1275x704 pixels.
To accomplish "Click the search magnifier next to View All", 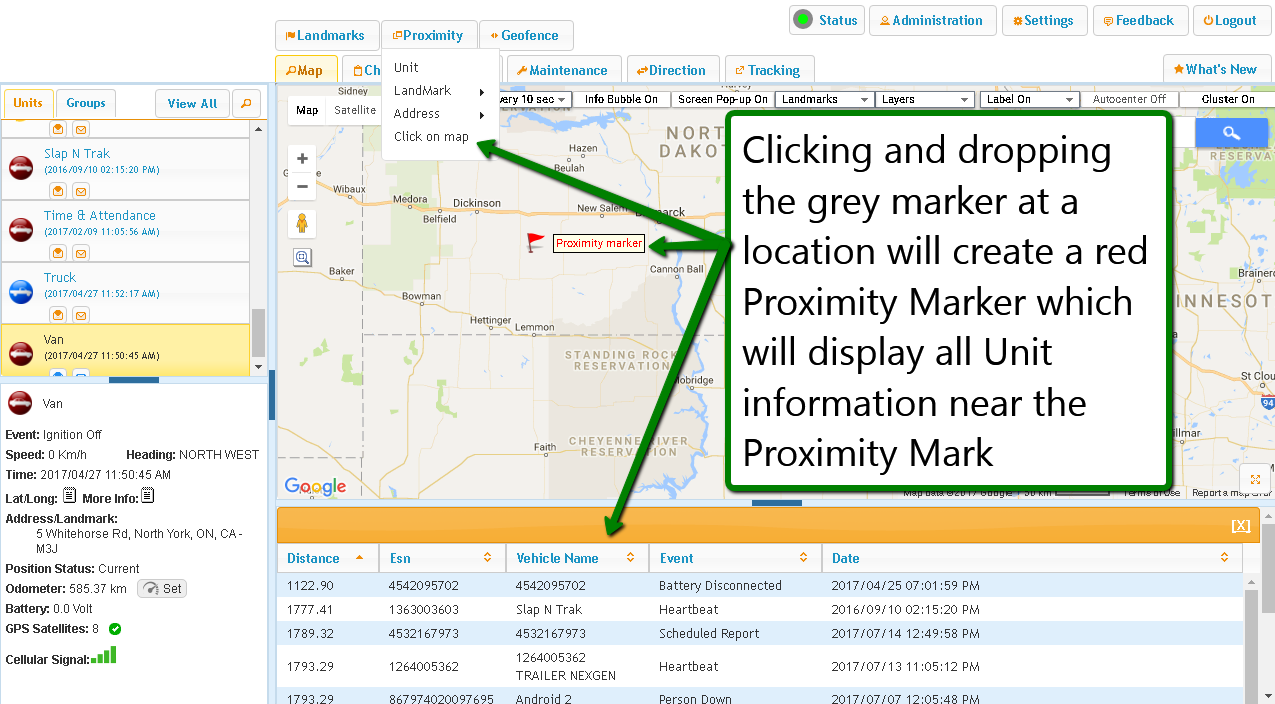I will point(245,103).
